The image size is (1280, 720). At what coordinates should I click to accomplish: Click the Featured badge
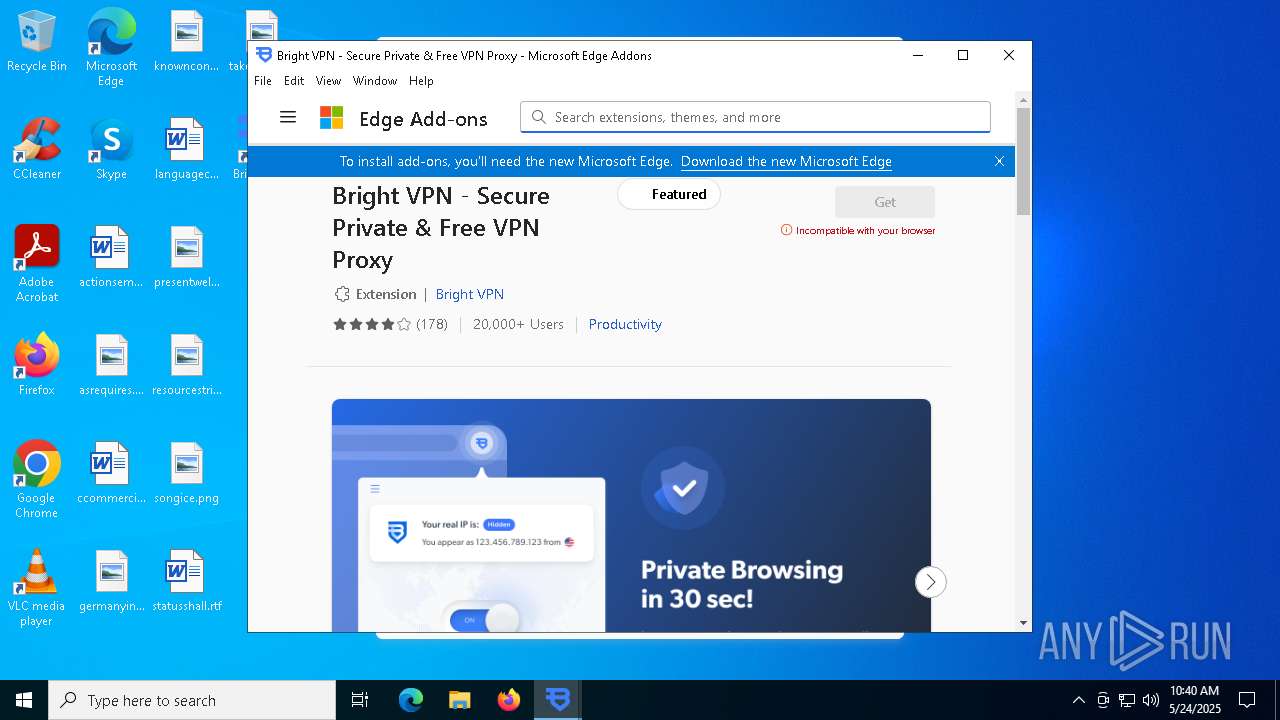pyautogui.click(x=669, y=194)
